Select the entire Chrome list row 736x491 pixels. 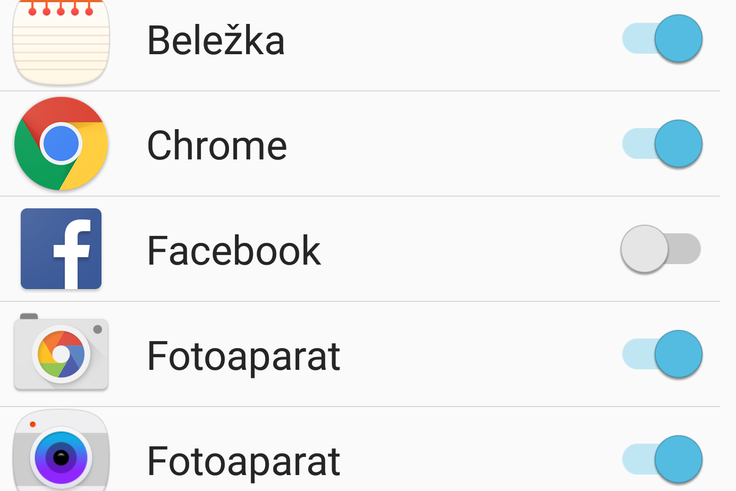point(360,144)
